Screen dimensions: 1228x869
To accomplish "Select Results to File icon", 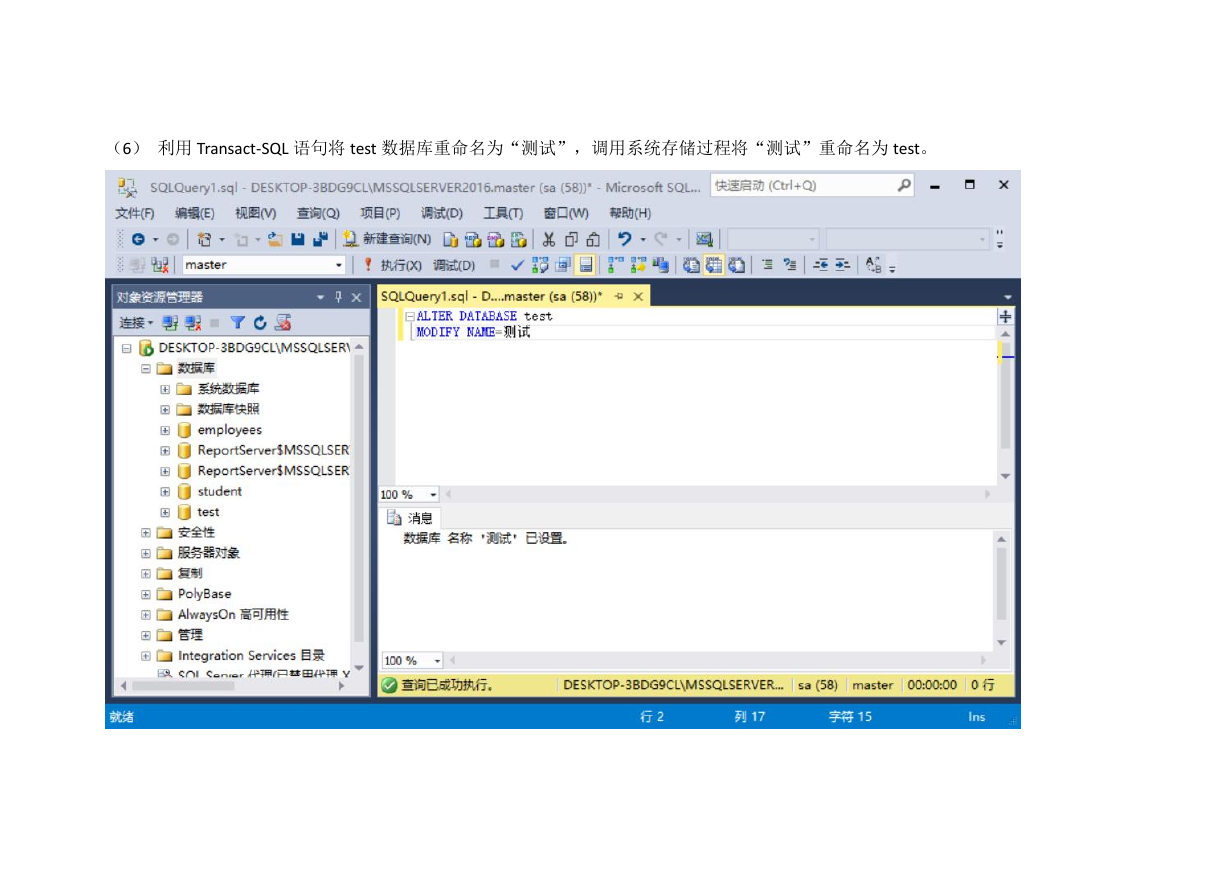I will [x=736, y=265].
